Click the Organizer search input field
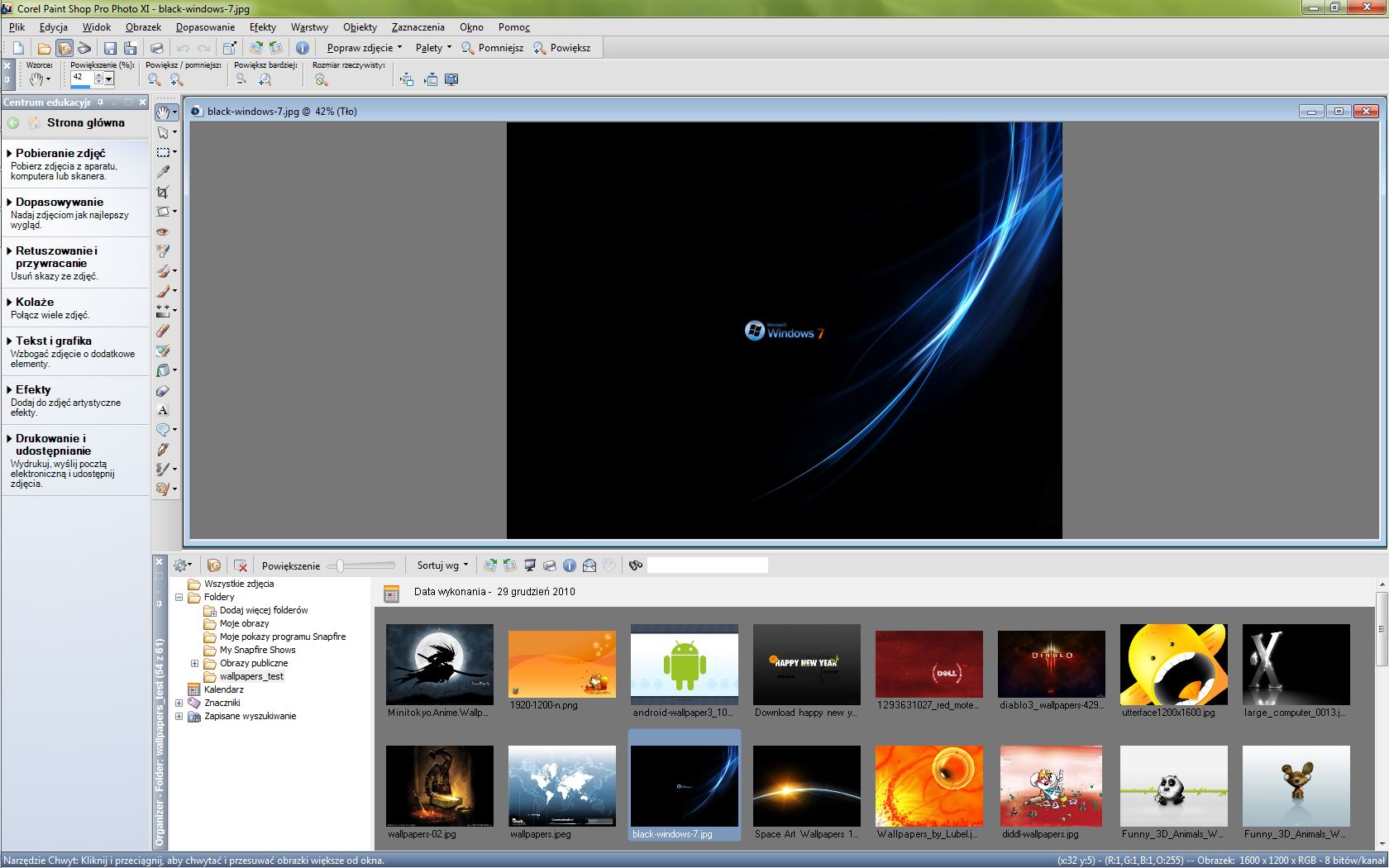 pos(708,565)
